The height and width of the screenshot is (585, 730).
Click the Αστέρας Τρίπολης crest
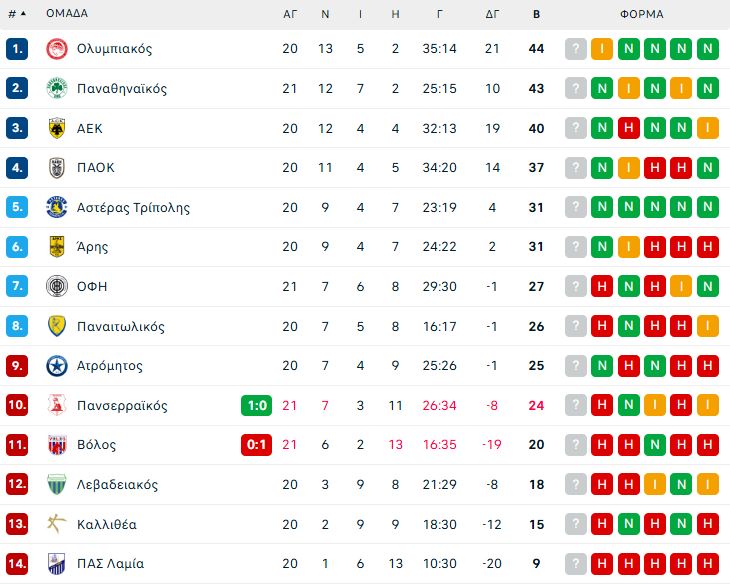click(57, 207)
